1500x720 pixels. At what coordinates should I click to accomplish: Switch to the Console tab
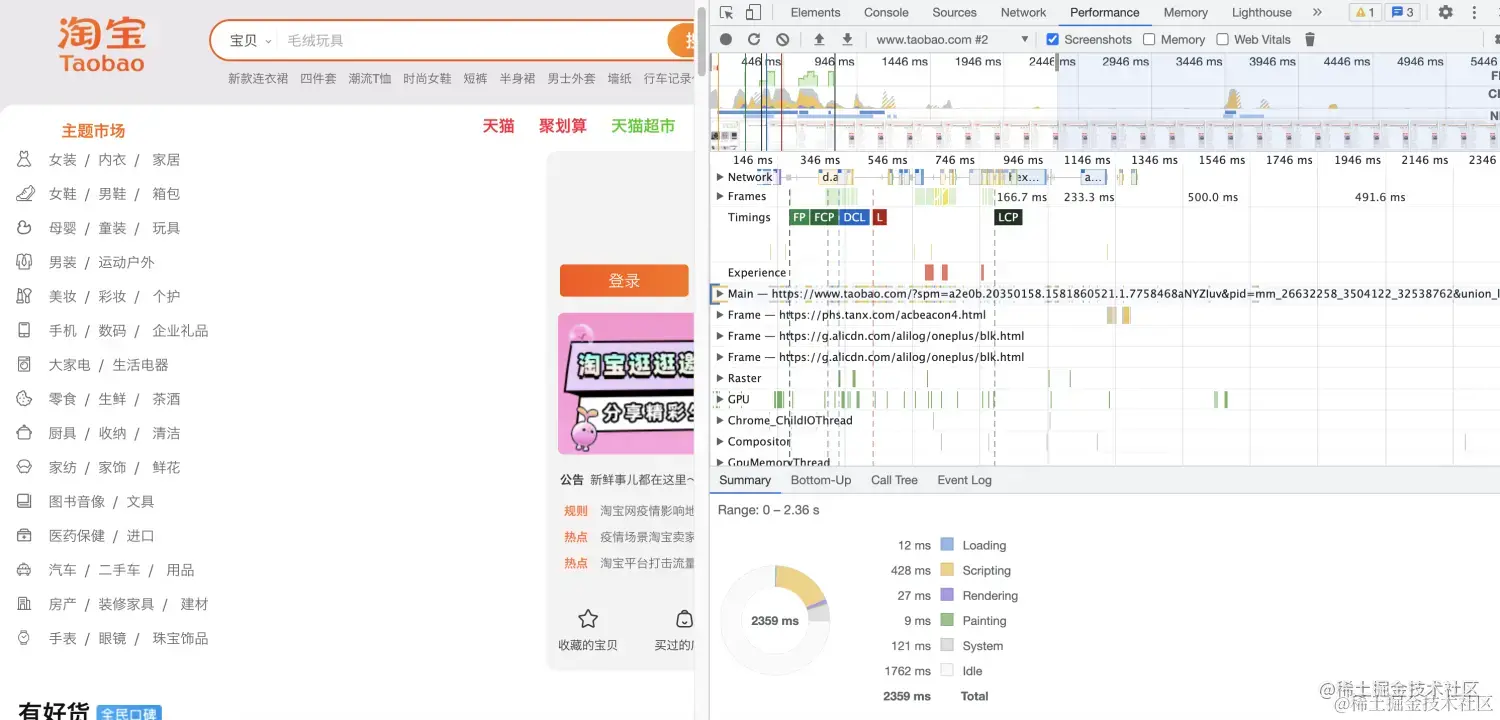pos(886,12)
